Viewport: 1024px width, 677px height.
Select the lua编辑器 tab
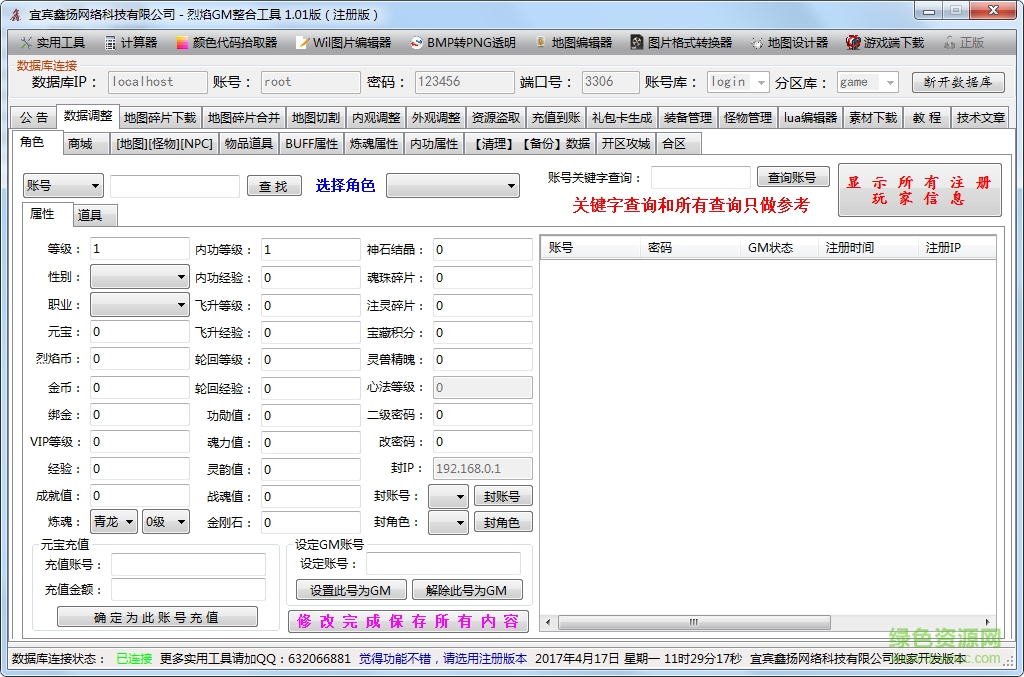[x=810, y=116]
